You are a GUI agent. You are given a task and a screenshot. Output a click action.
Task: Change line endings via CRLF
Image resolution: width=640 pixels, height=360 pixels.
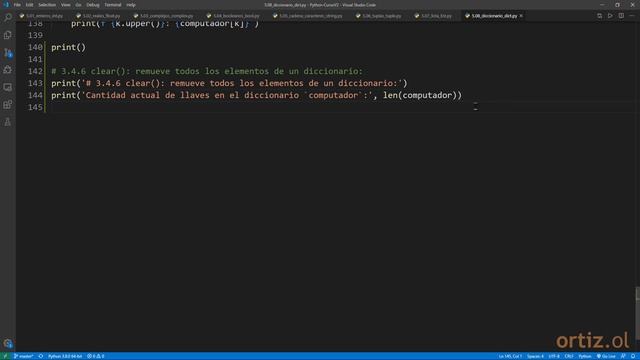tap(569, 356)
